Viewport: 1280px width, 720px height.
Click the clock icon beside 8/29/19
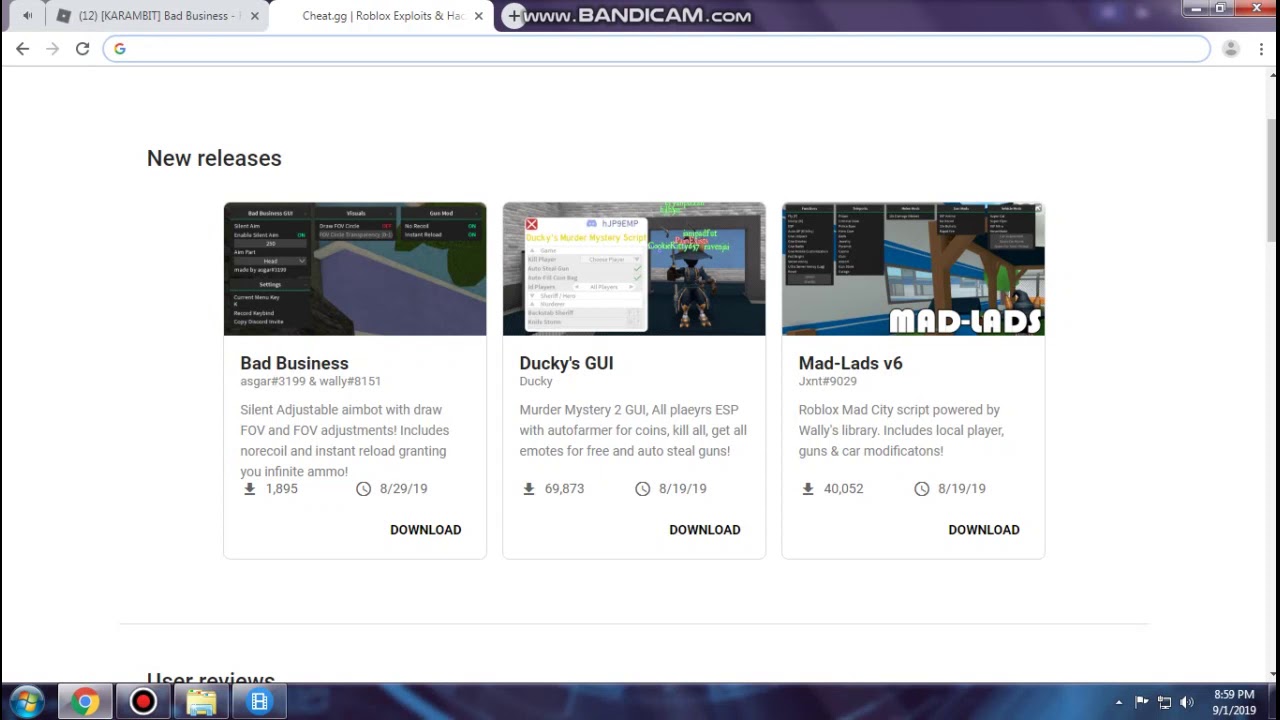click(x=363, y=489)
